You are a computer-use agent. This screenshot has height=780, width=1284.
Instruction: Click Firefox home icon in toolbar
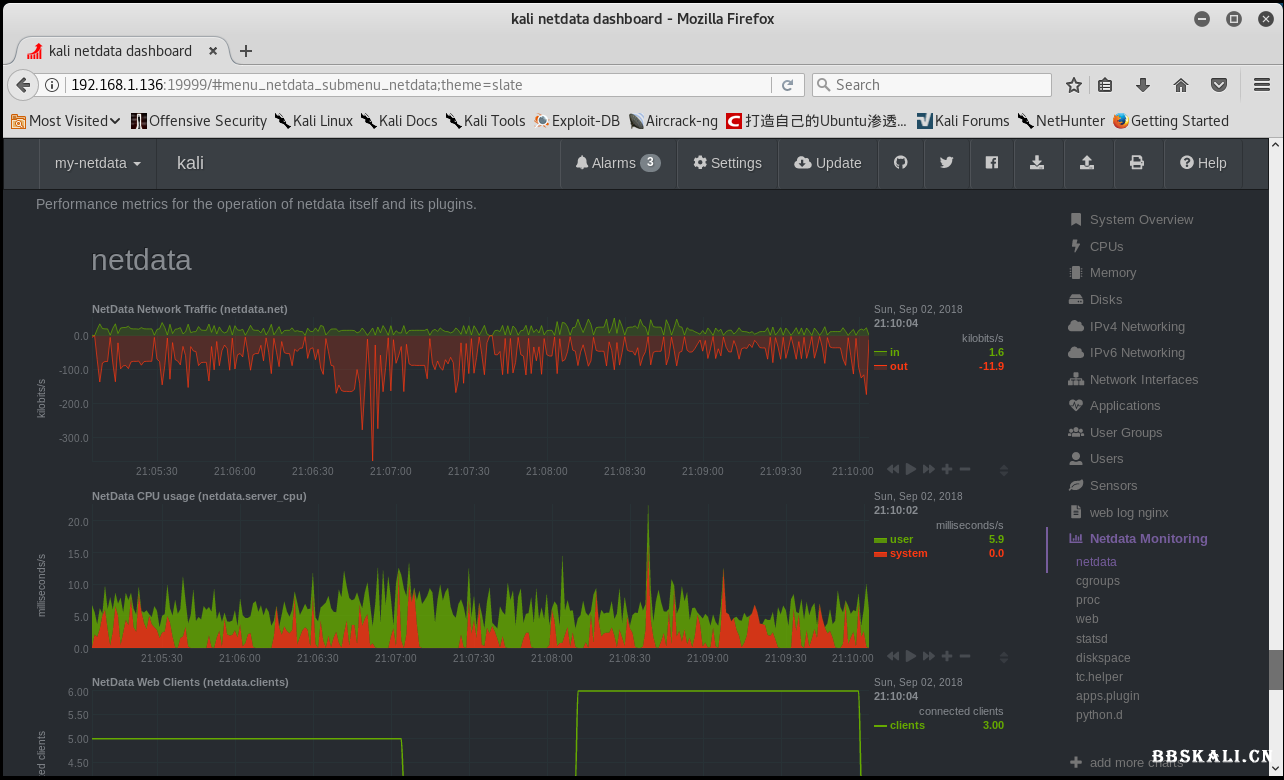point(1181,85)
